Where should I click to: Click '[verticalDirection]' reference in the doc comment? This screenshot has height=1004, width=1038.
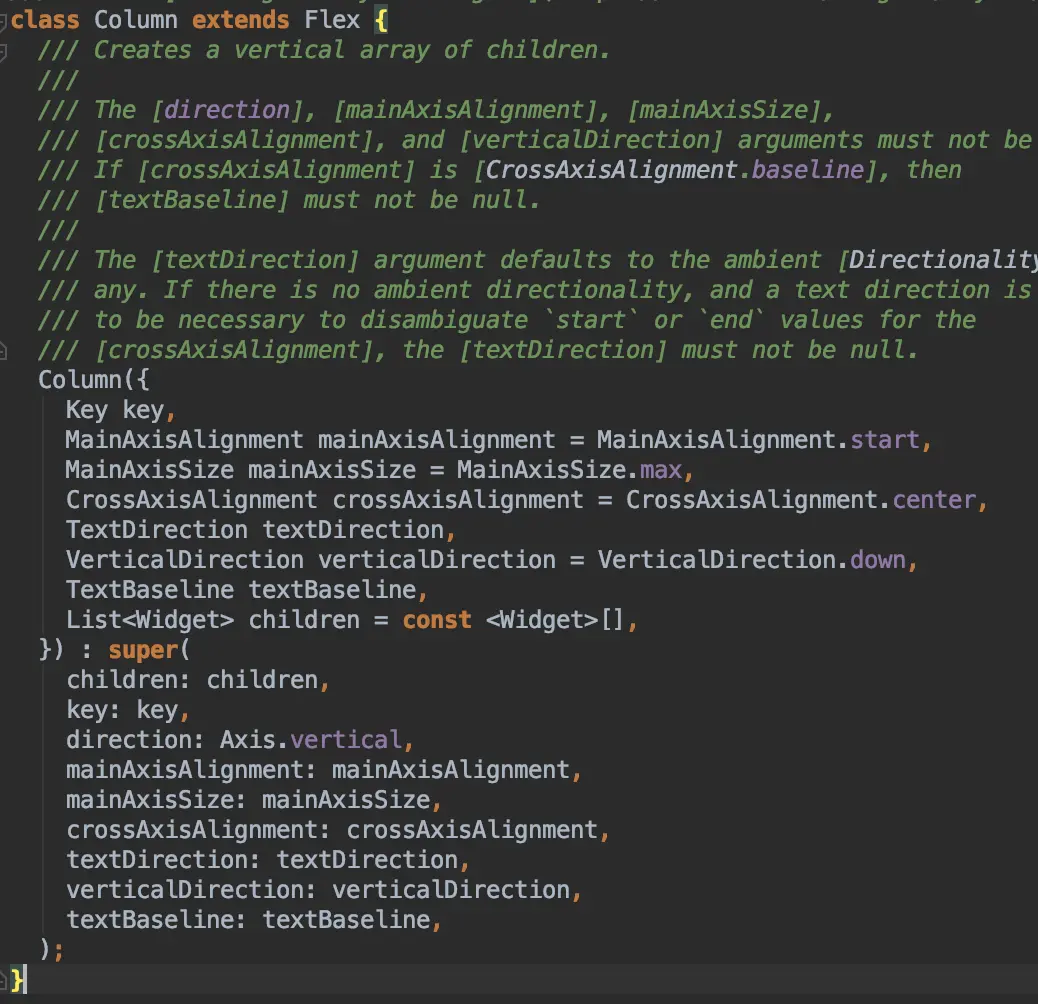pos(591,140)
